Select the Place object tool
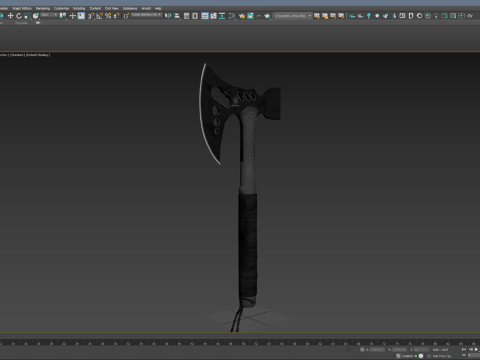 pyautogui.click(x=36, y=16)
